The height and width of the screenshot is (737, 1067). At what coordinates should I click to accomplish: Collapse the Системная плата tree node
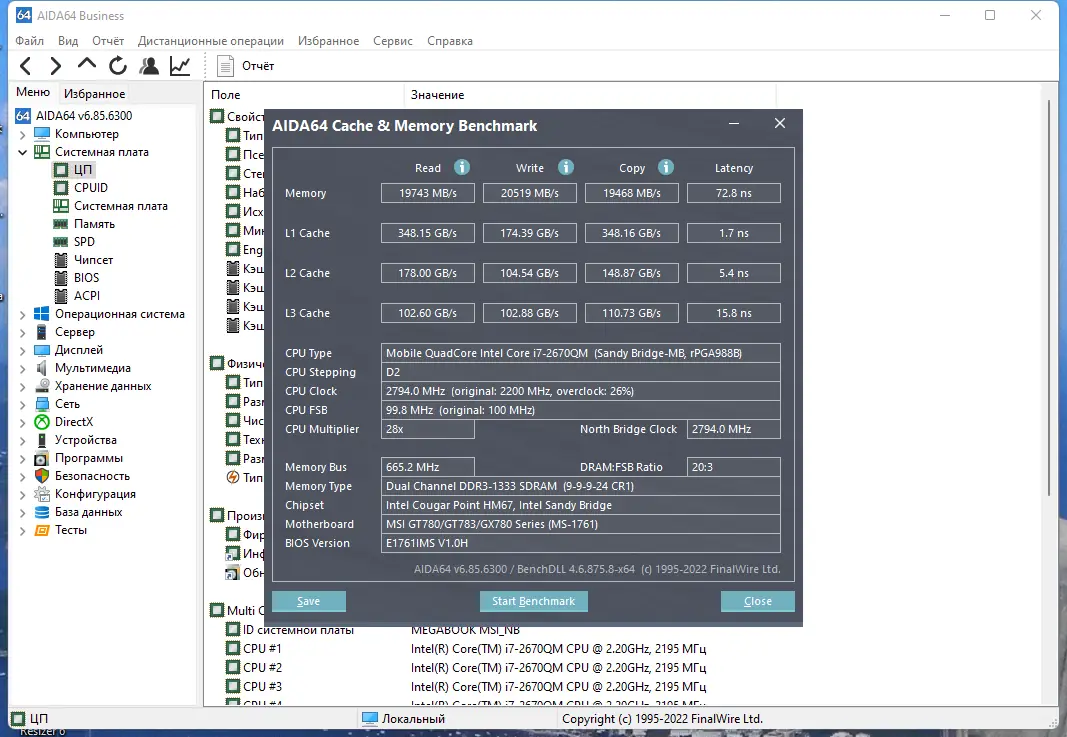coord(22,152)
